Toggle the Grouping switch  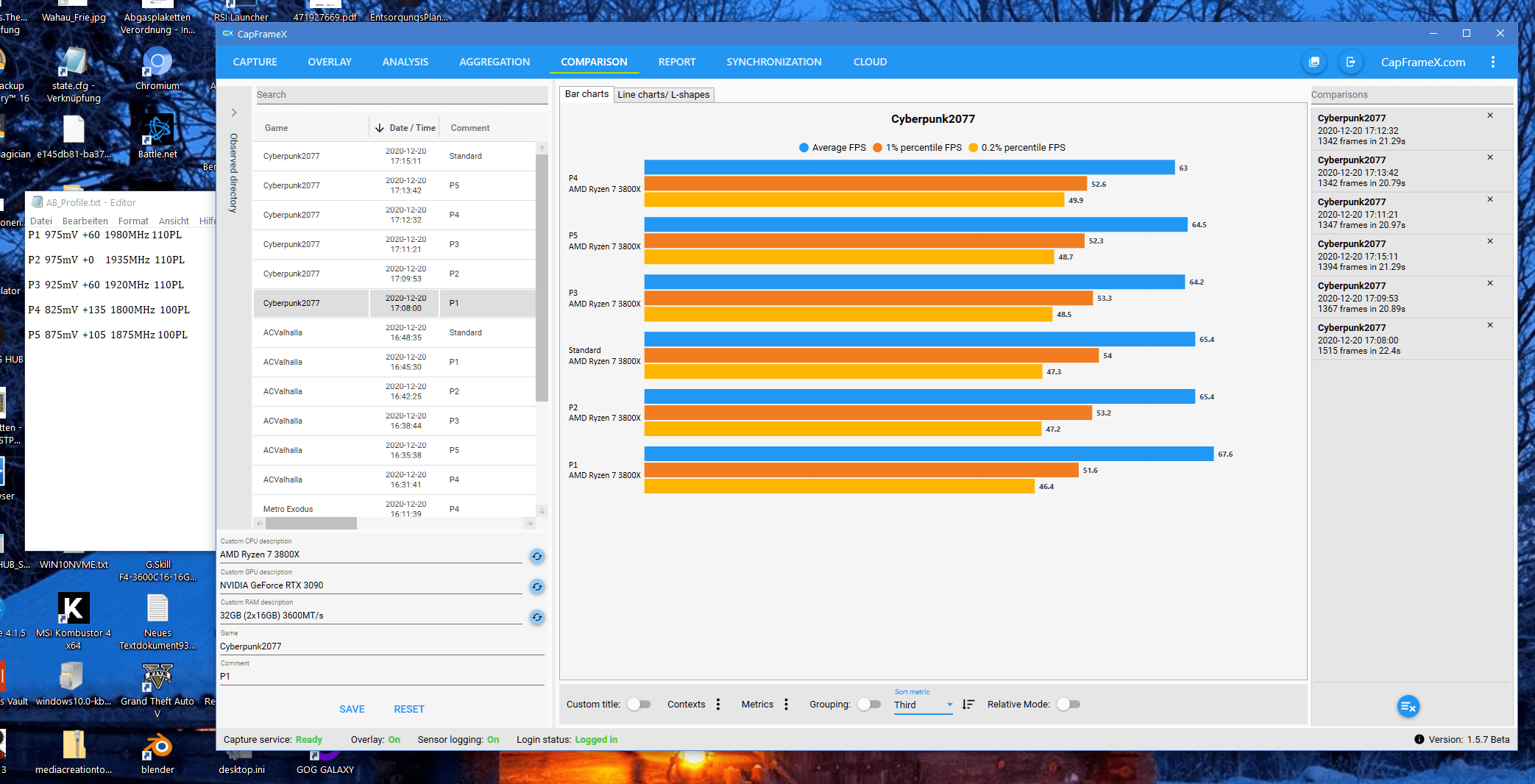pos(869,705)
